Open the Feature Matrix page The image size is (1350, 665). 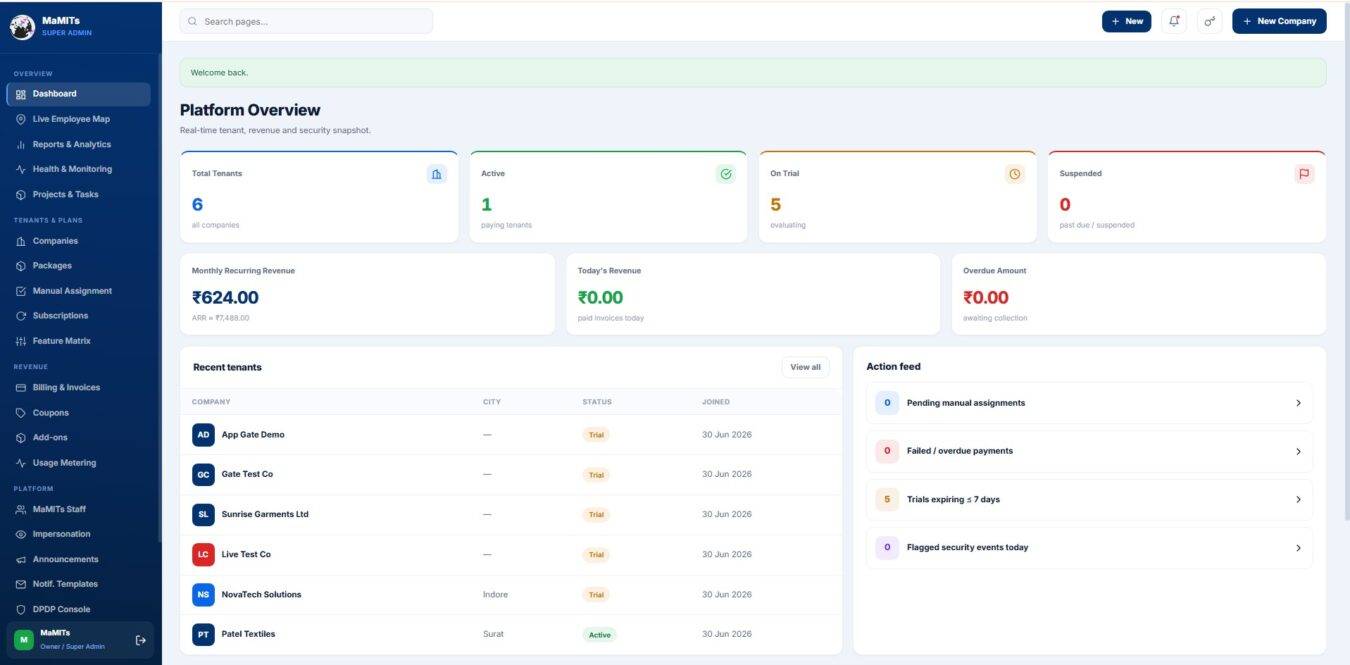[78, 341]
